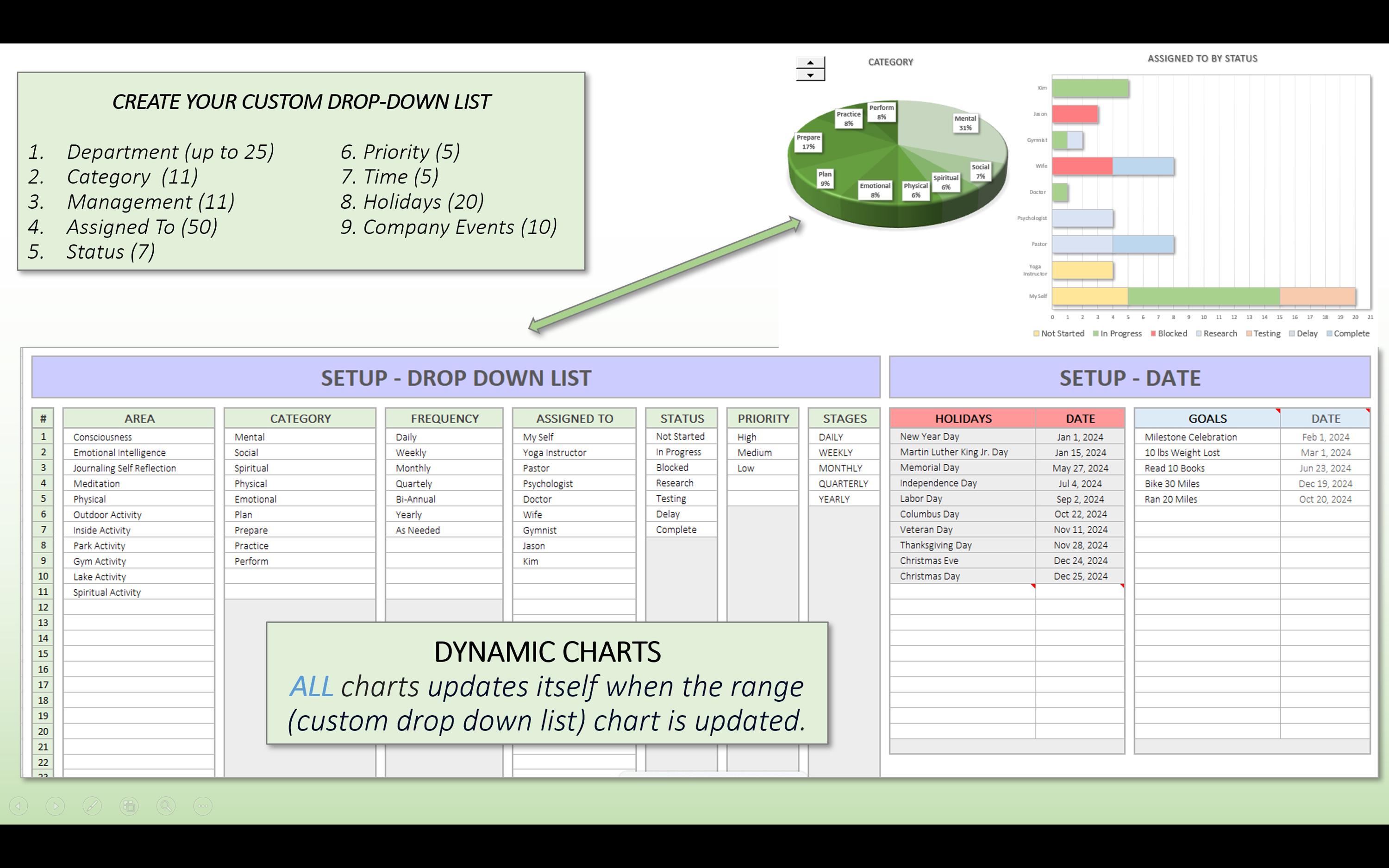Click the GOALS column header
Image resolution: width=1389 pixels, height=868 pixels.
pos(1207,418)
